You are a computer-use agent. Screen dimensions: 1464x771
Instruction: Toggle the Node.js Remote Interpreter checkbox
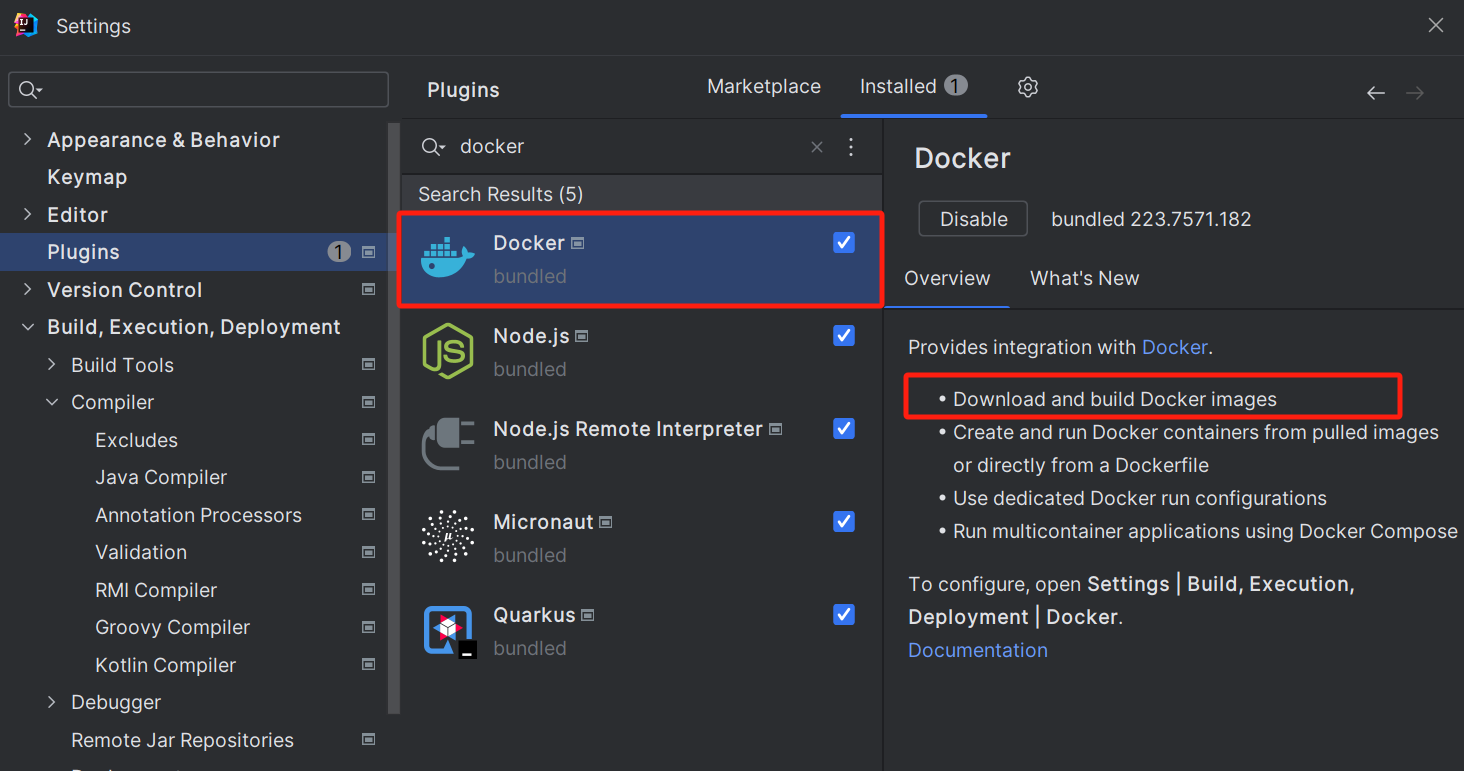tap(844, 429)
